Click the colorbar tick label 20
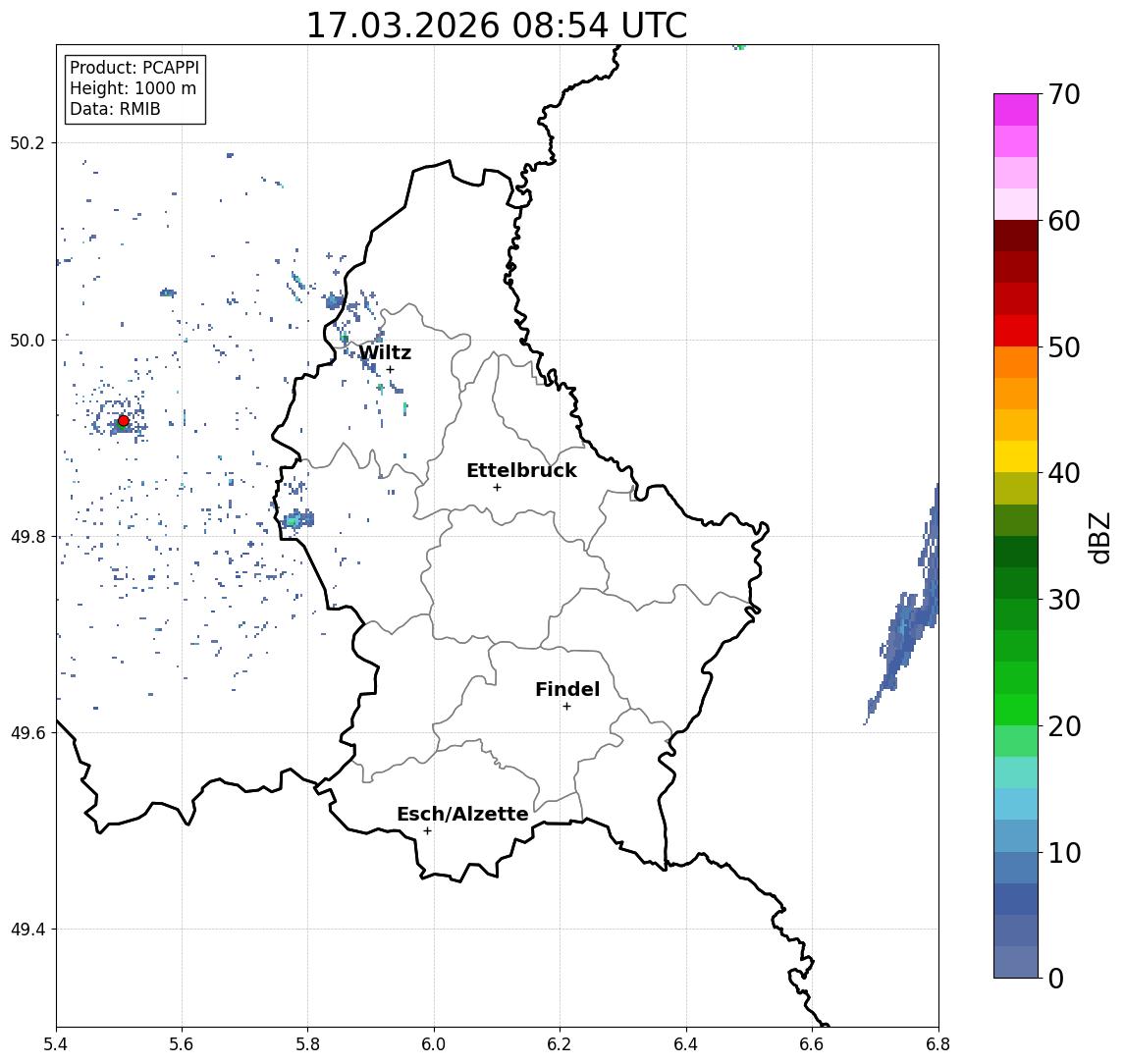Screen dimensions: 1124x1064 coord(1064,725)
